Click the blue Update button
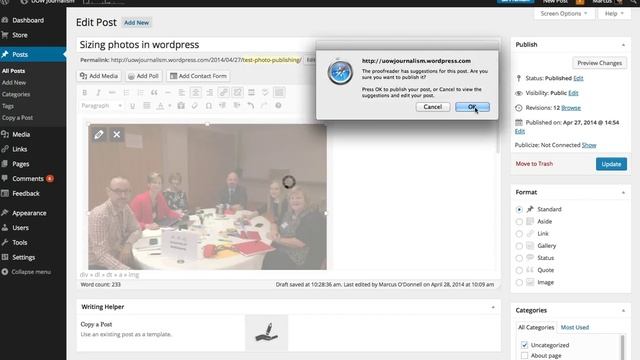 pyautogui.click(x=611, y=164)
